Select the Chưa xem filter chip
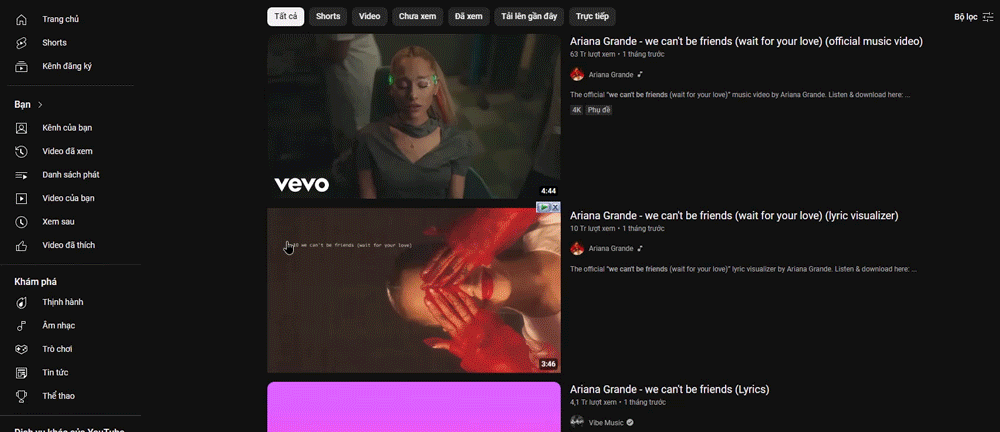 (x=418, y=17)
